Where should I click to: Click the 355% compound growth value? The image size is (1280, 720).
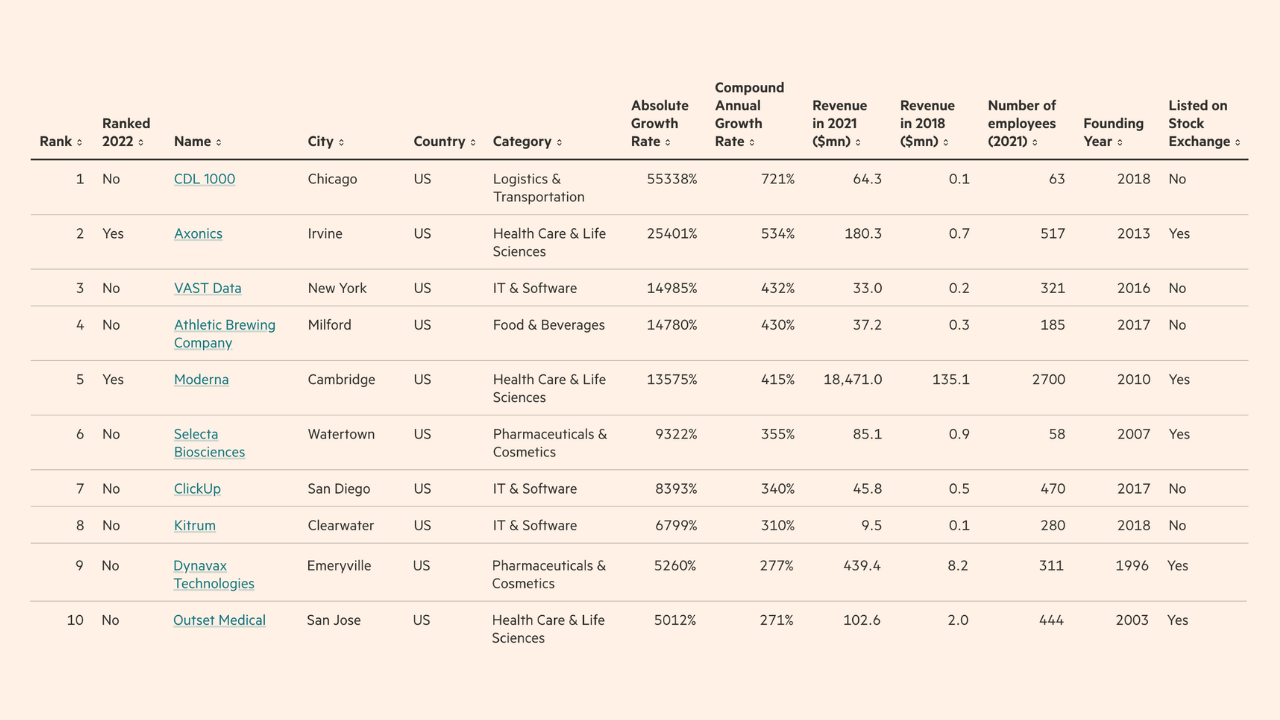(x=777, y=434)
